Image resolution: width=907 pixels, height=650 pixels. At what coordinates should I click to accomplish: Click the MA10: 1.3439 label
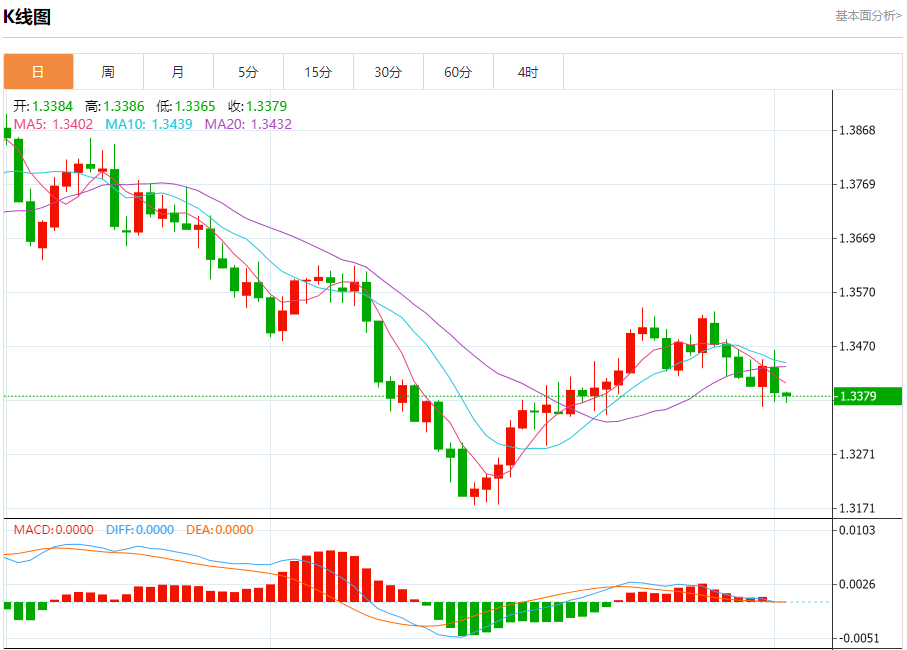[149, 124]
